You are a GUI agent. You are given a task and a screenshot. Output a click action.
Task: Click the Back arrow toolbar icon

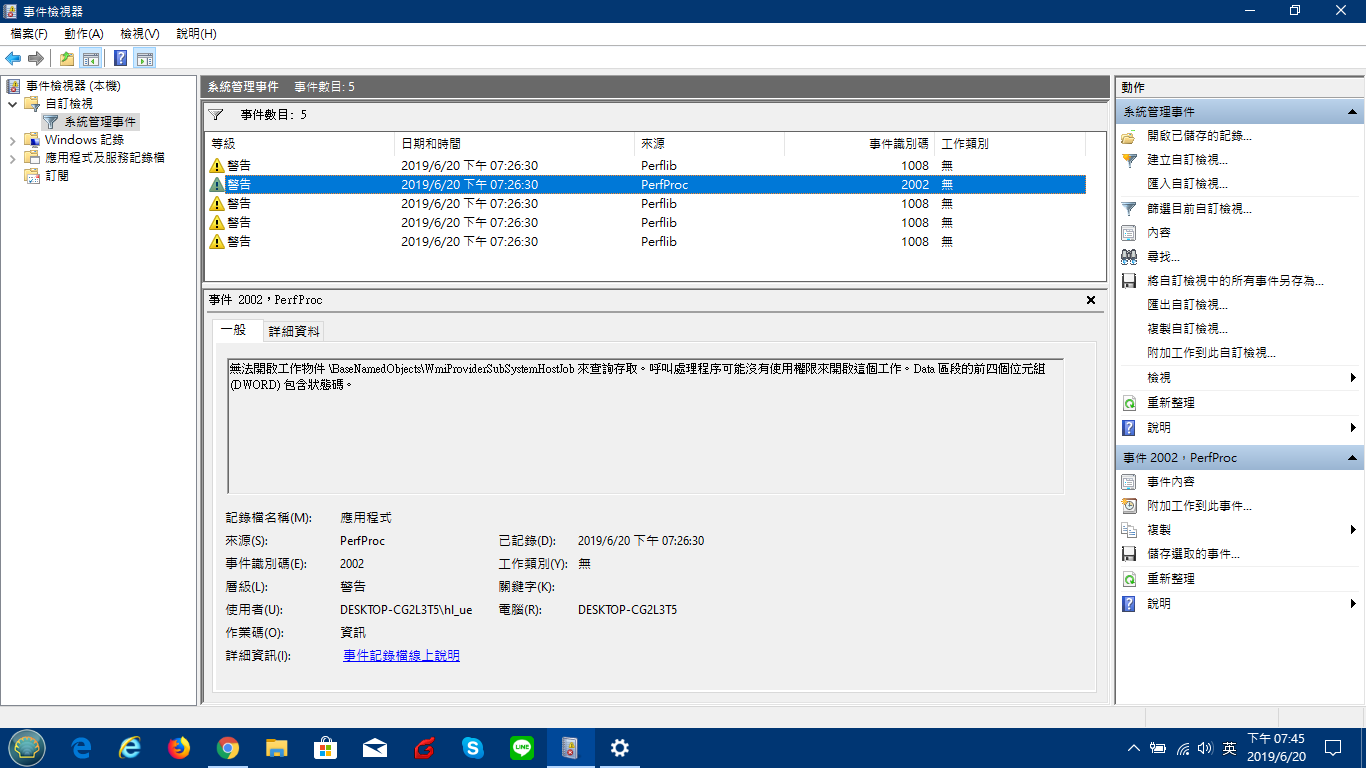[13, 58]
